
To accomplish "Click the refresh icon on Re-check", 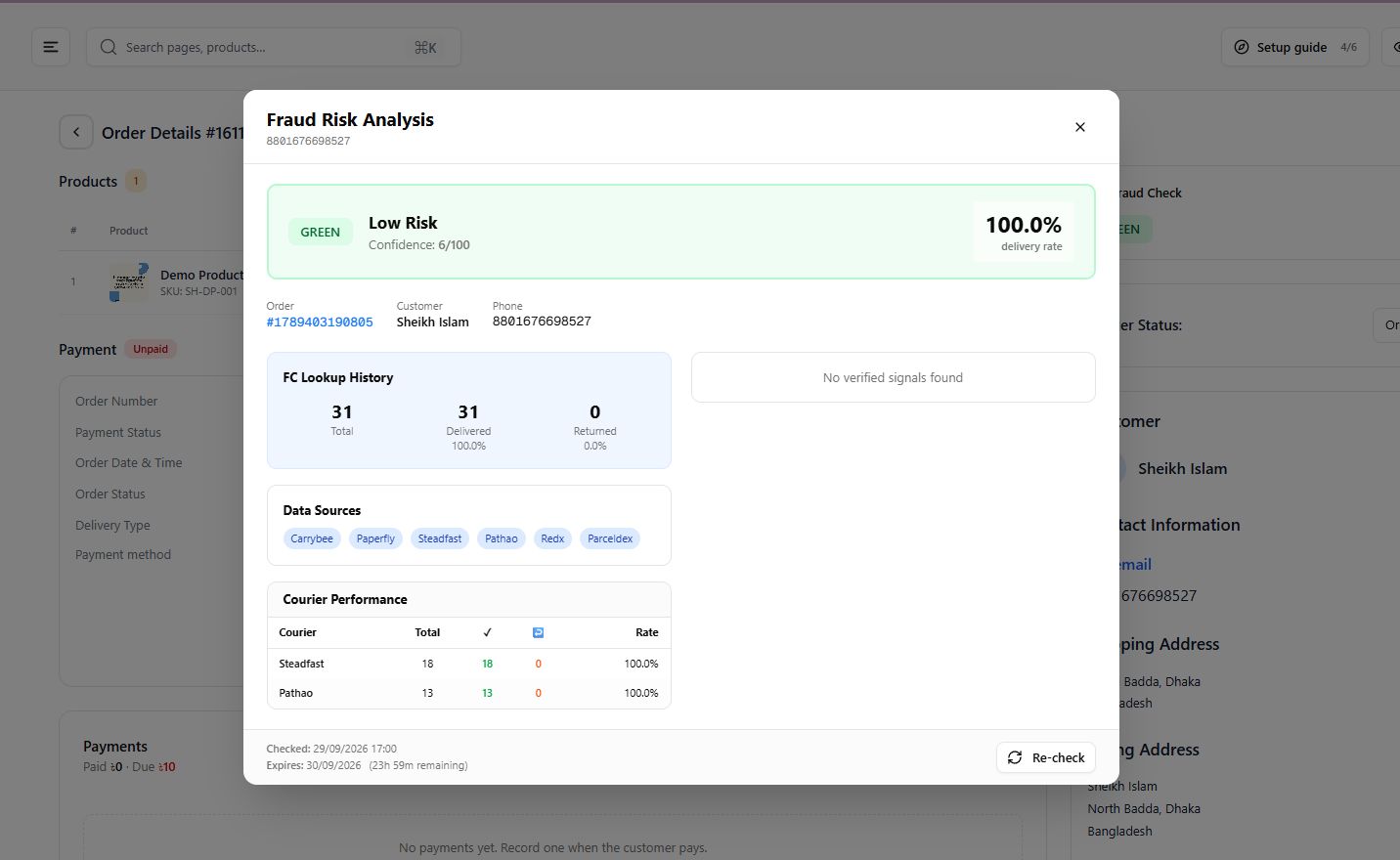I will 1015,757.
